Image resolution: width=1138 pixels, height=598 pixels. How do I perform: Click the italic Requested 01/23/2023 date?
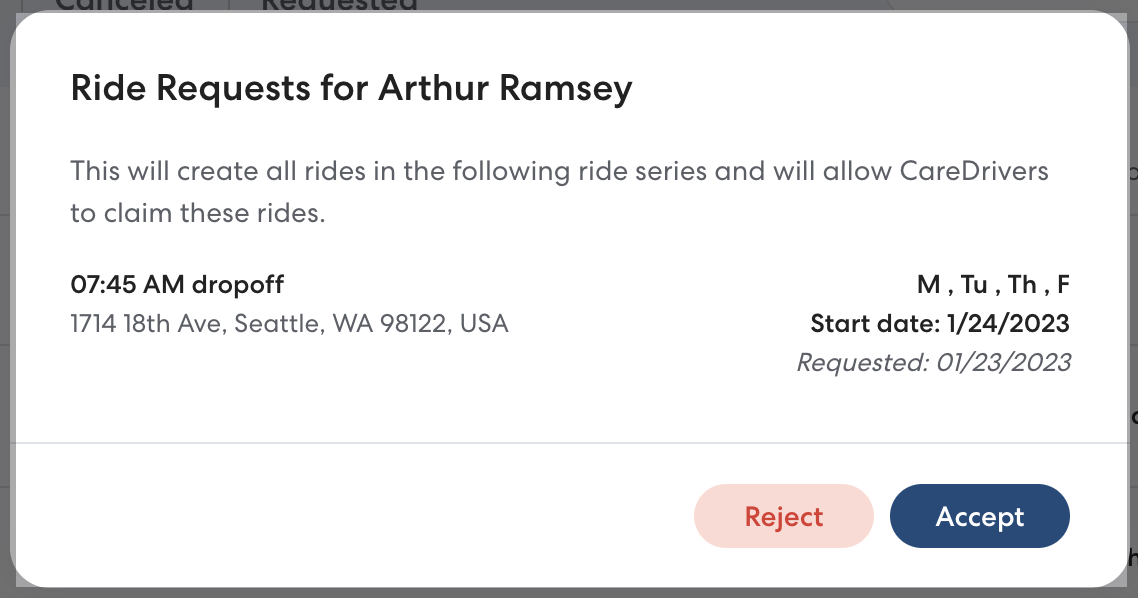click(933, 362)
